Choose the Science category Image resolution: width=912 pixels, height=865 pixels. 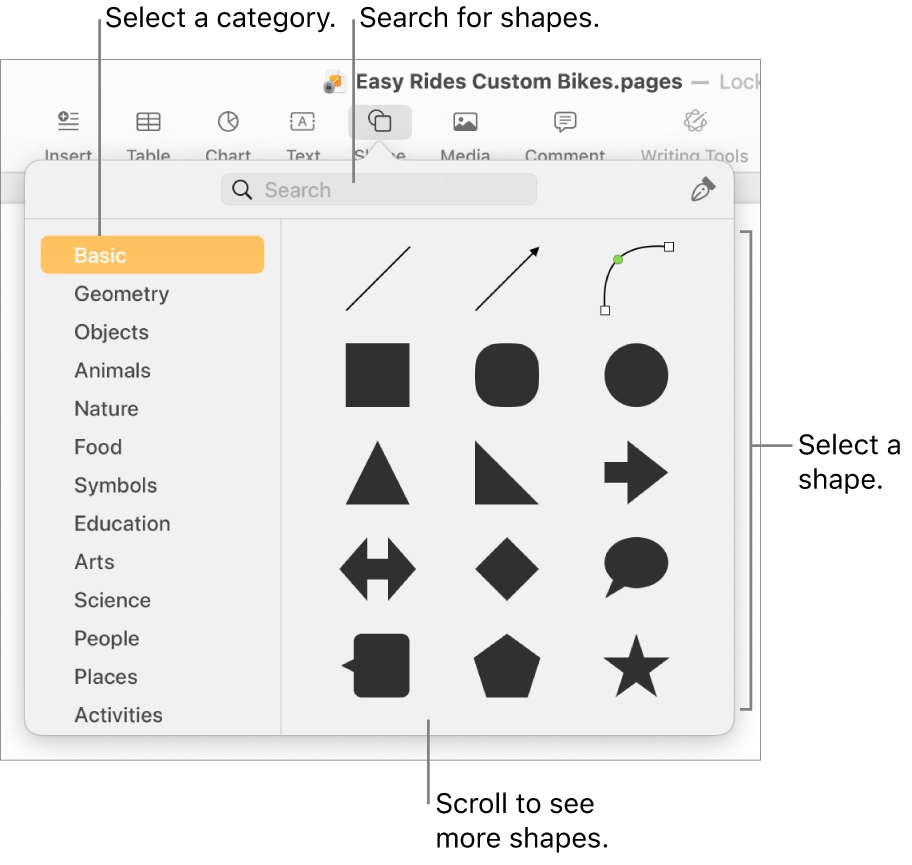tap(112, 600)
